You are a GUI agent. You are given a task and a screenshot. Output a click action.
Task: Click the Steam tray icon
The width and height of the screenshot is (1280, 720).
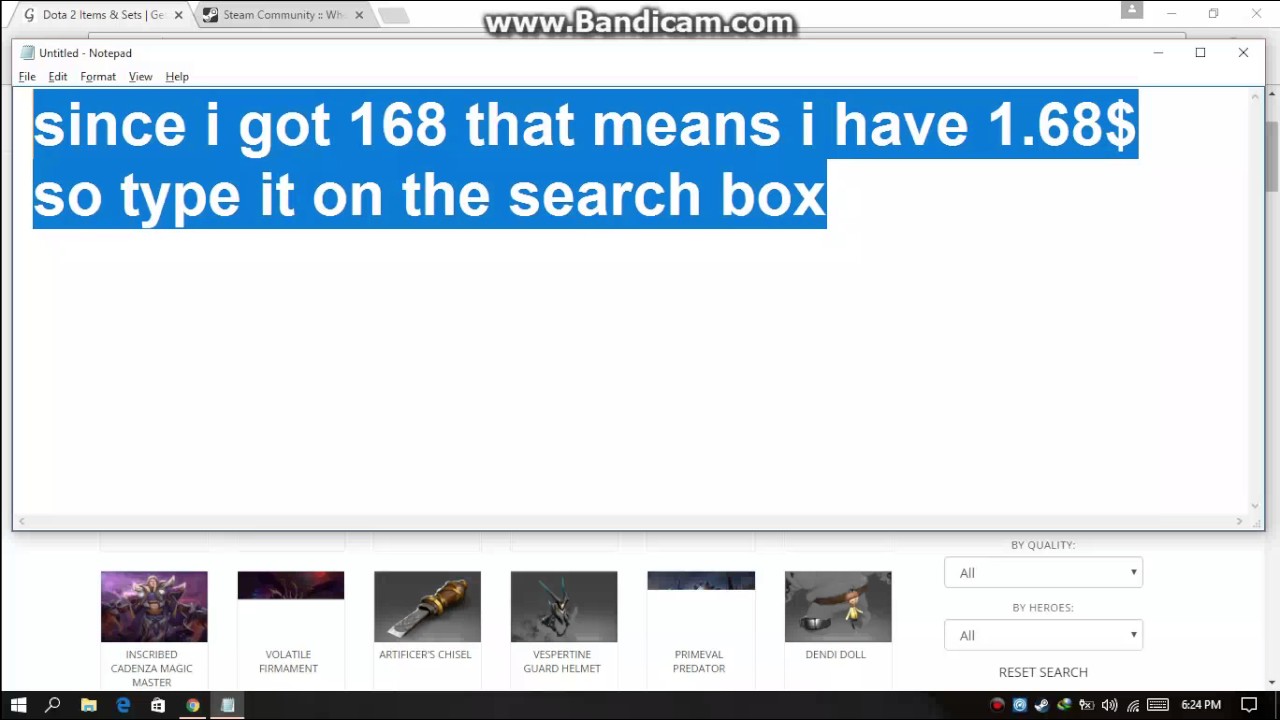pos(1041,705)
